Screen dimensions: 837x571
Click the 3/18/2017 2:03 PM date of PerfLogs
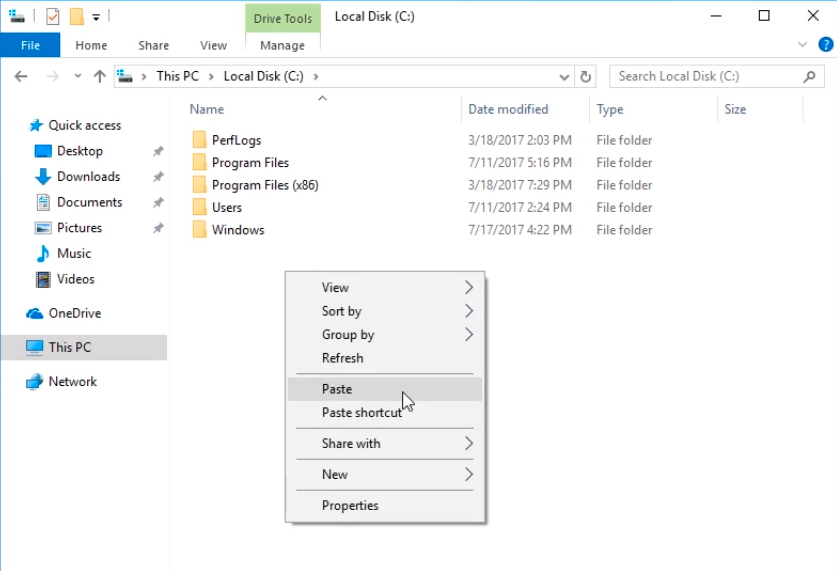click(x=520, y=140)
